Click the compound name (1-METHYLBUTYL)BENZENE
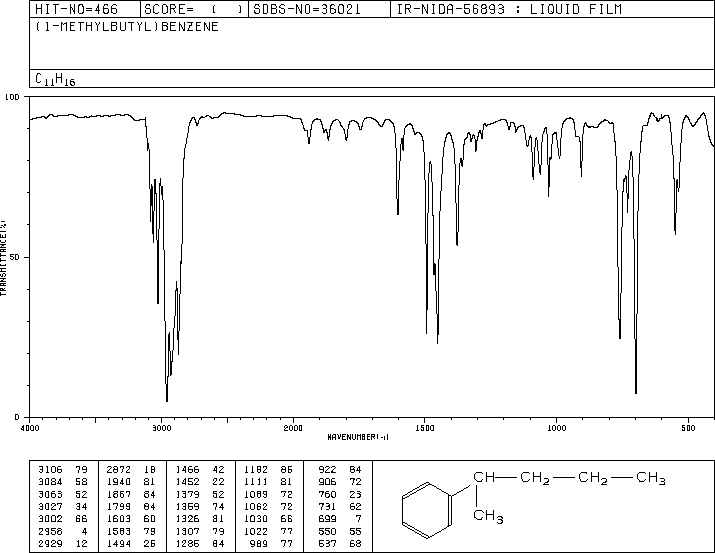 [127, 26]
